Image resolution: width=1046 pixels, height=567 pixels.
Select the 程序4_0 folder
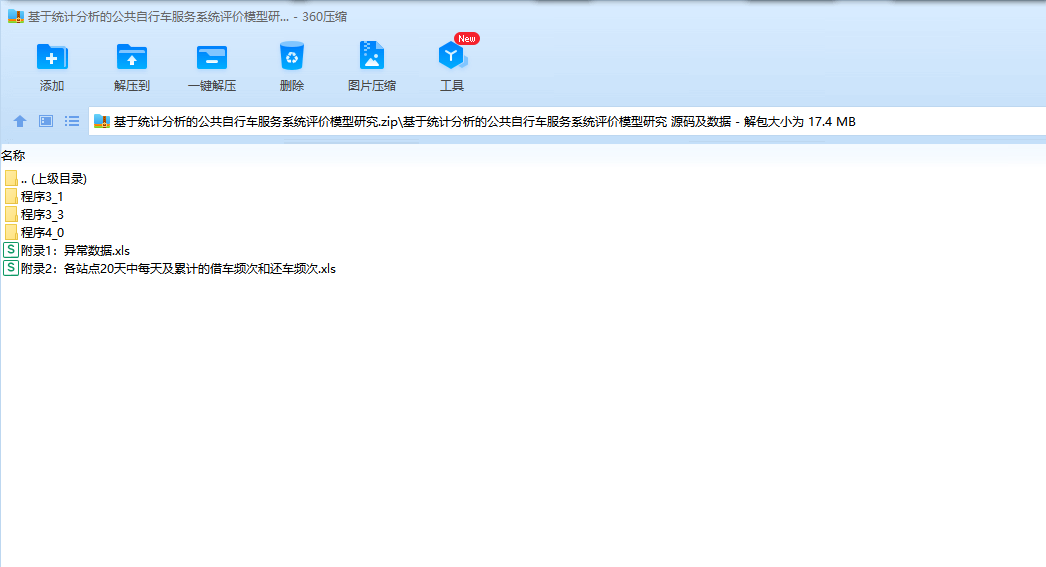coord(33,233)
